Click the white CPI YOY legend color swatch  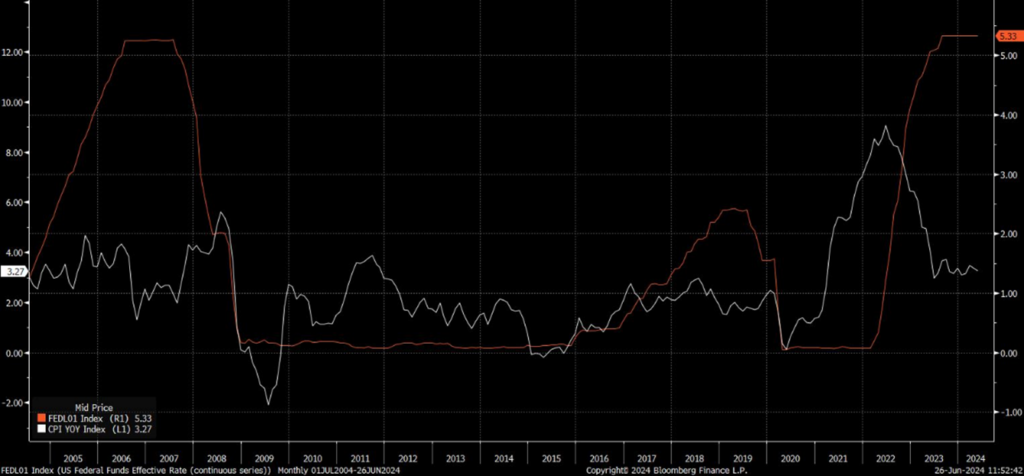41,428
